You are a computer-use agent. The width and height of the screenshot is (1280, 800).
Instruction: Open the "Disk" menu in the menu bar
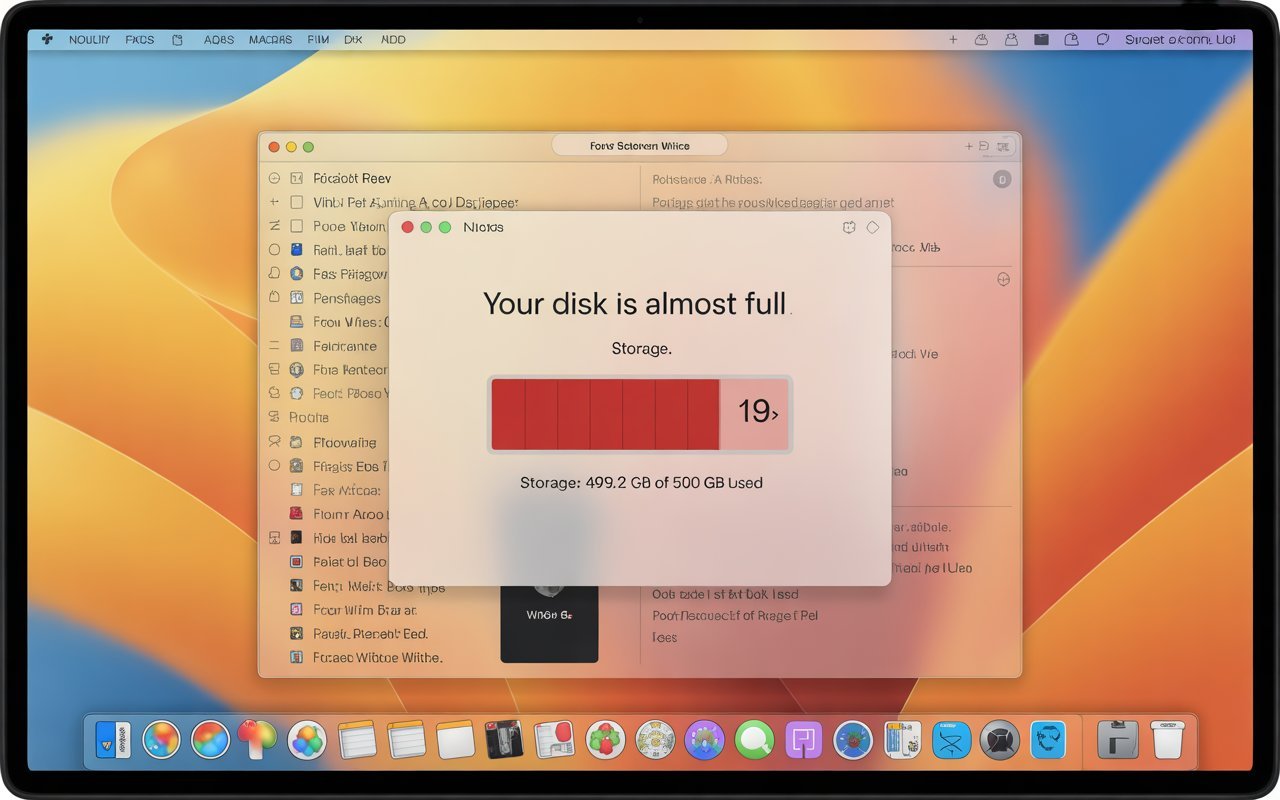[x=352, y=39]
